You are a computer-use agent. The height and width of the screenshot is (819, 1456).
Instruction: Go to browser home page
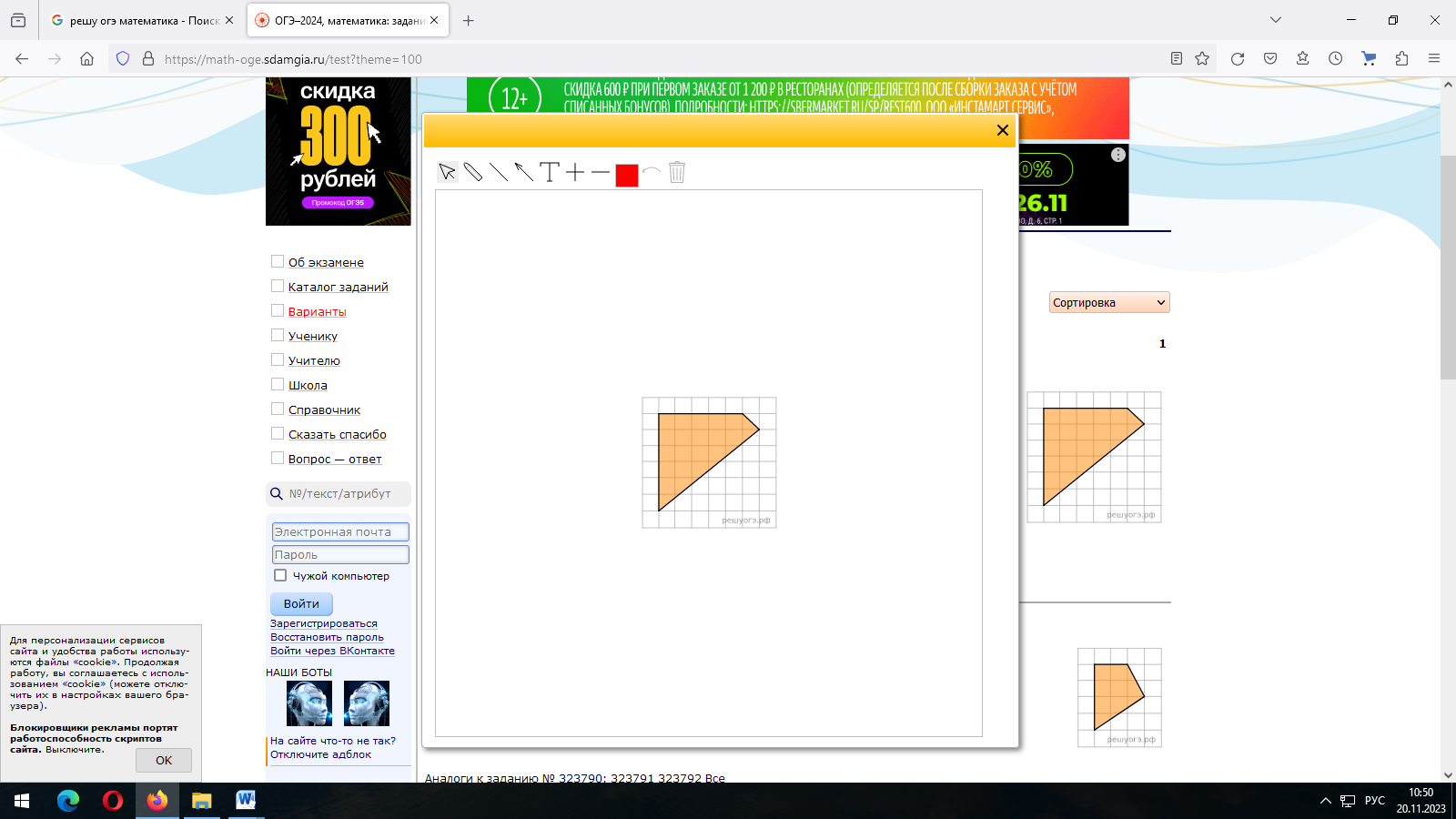(86, 58)
